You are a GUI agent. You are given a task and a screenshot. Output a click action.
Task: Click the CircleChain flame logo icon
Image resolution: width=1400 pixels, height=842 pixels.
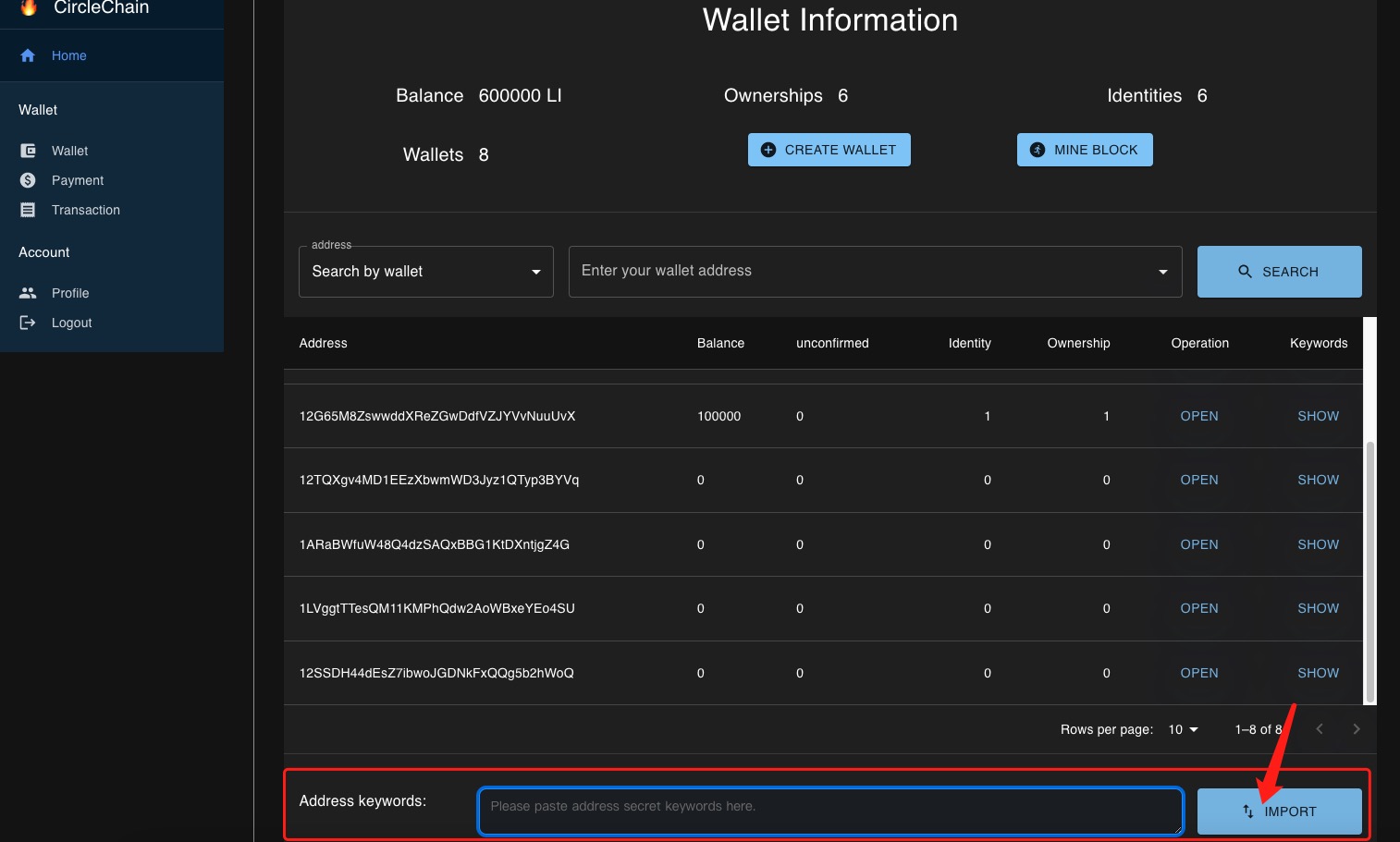click(x=29, y=7)
